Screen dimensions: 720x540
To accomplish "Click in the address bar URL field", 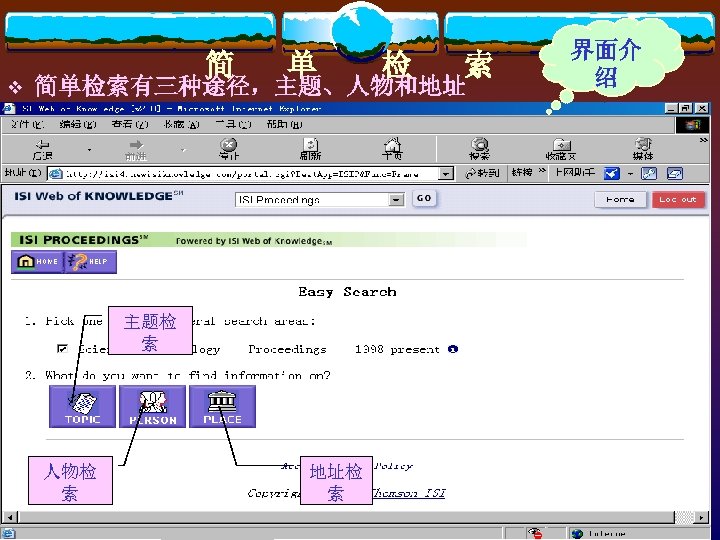I will [x=243, y=174].
